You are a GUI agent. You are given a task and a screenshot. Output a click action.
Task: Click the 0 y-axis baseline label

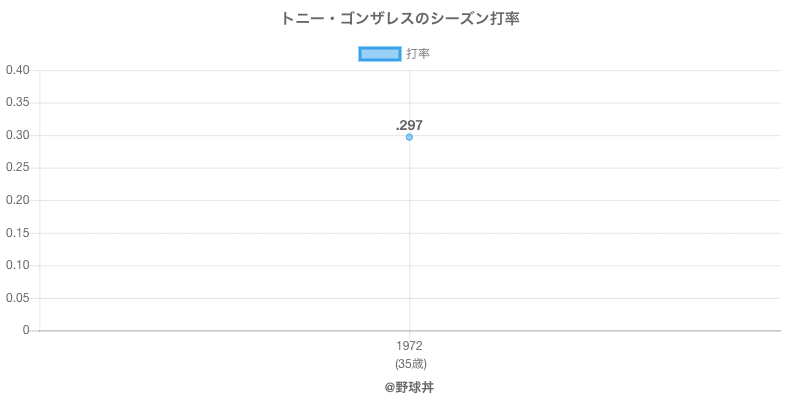click(x=26, y=331)
